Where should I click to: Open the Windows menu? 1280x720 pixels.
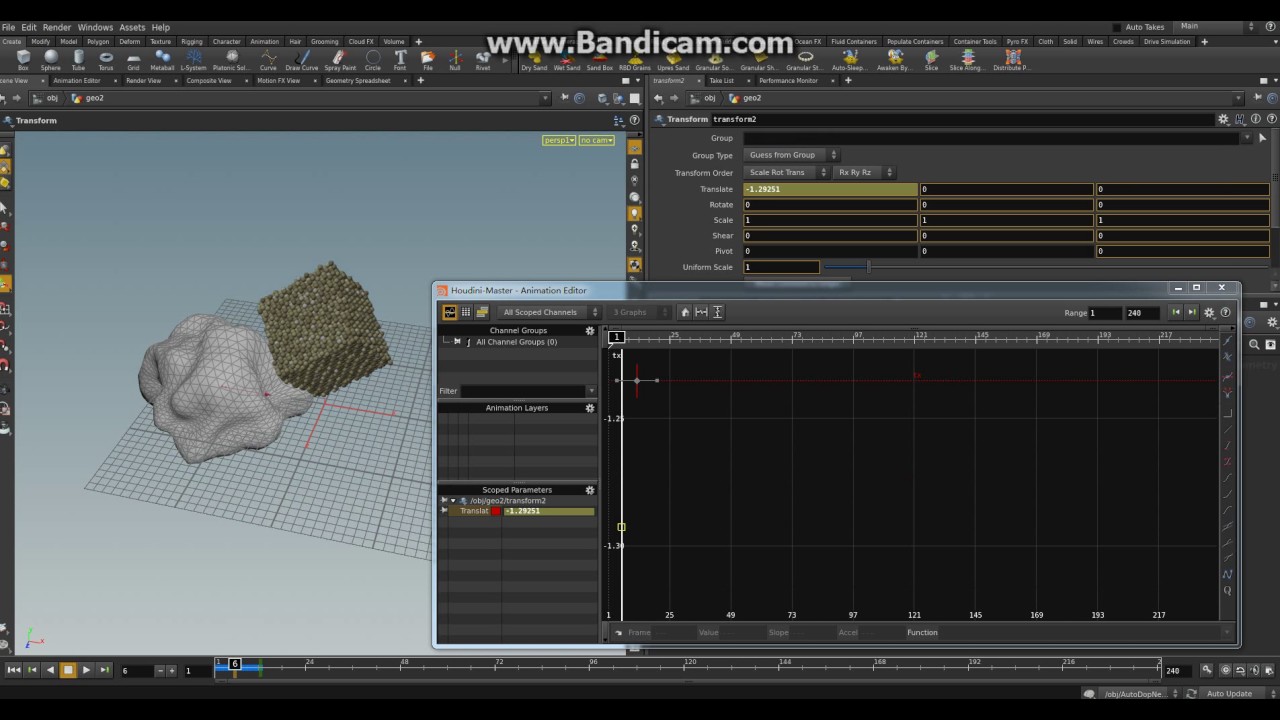tap(95, 27)
